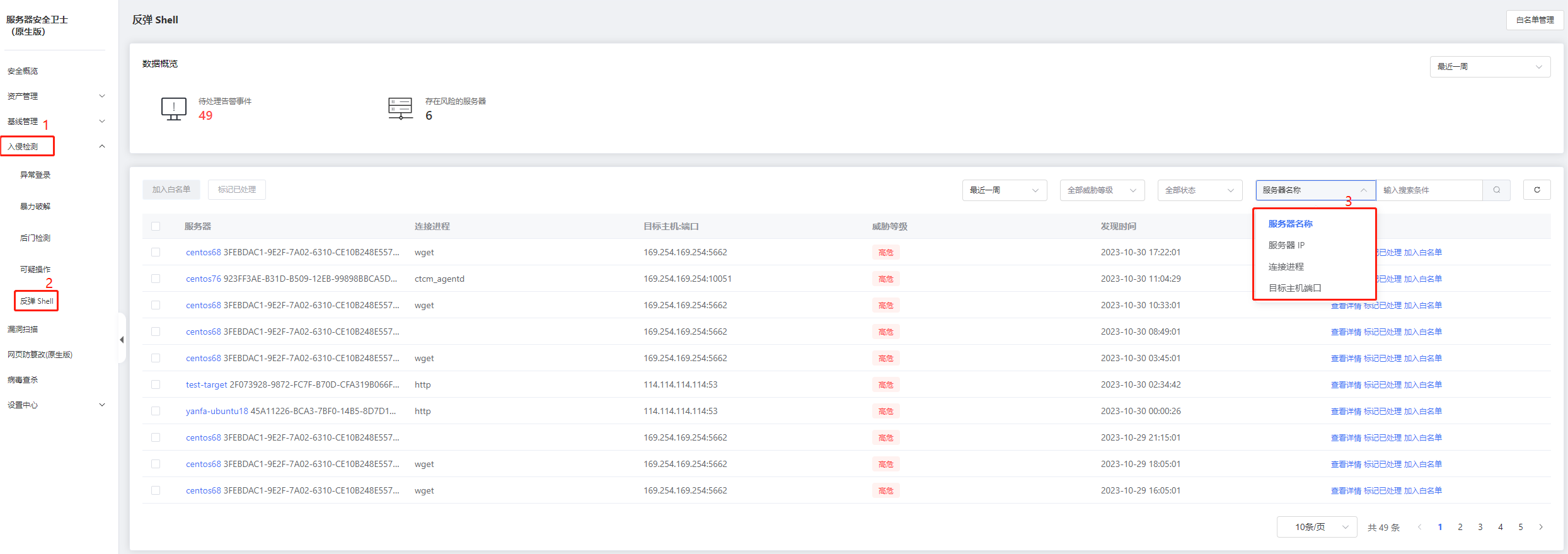
Task: Open 病毒查杀 in the sidebar
Action: point(23,379)
